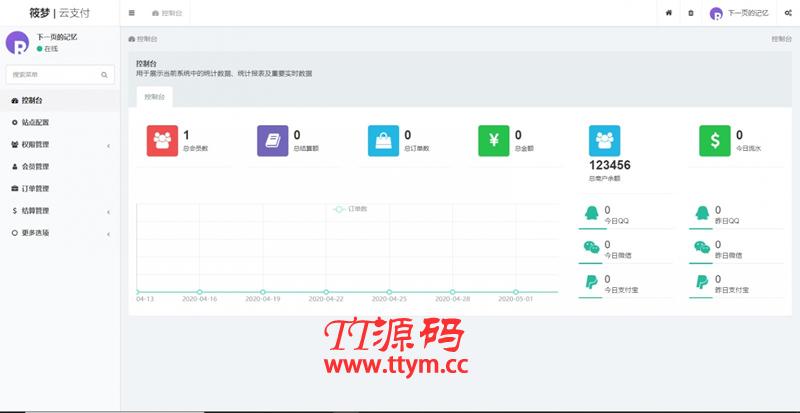The image size is (800, 413).
Task: Open the 订单管理 sidebar menu item
Action: coord(60,188)
